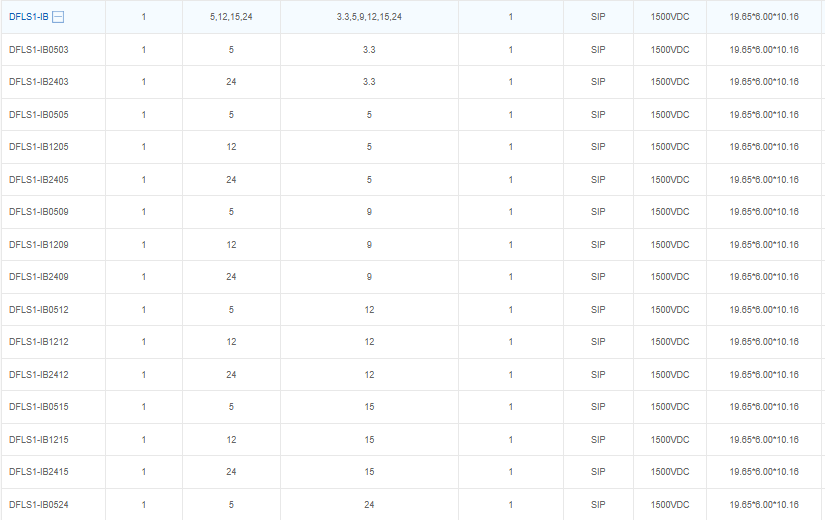Click SIP package in DFLS1-IB0512 row
The height and width of the screenshot is (520, 825).
pyautogui.click(x=598, y=309)
